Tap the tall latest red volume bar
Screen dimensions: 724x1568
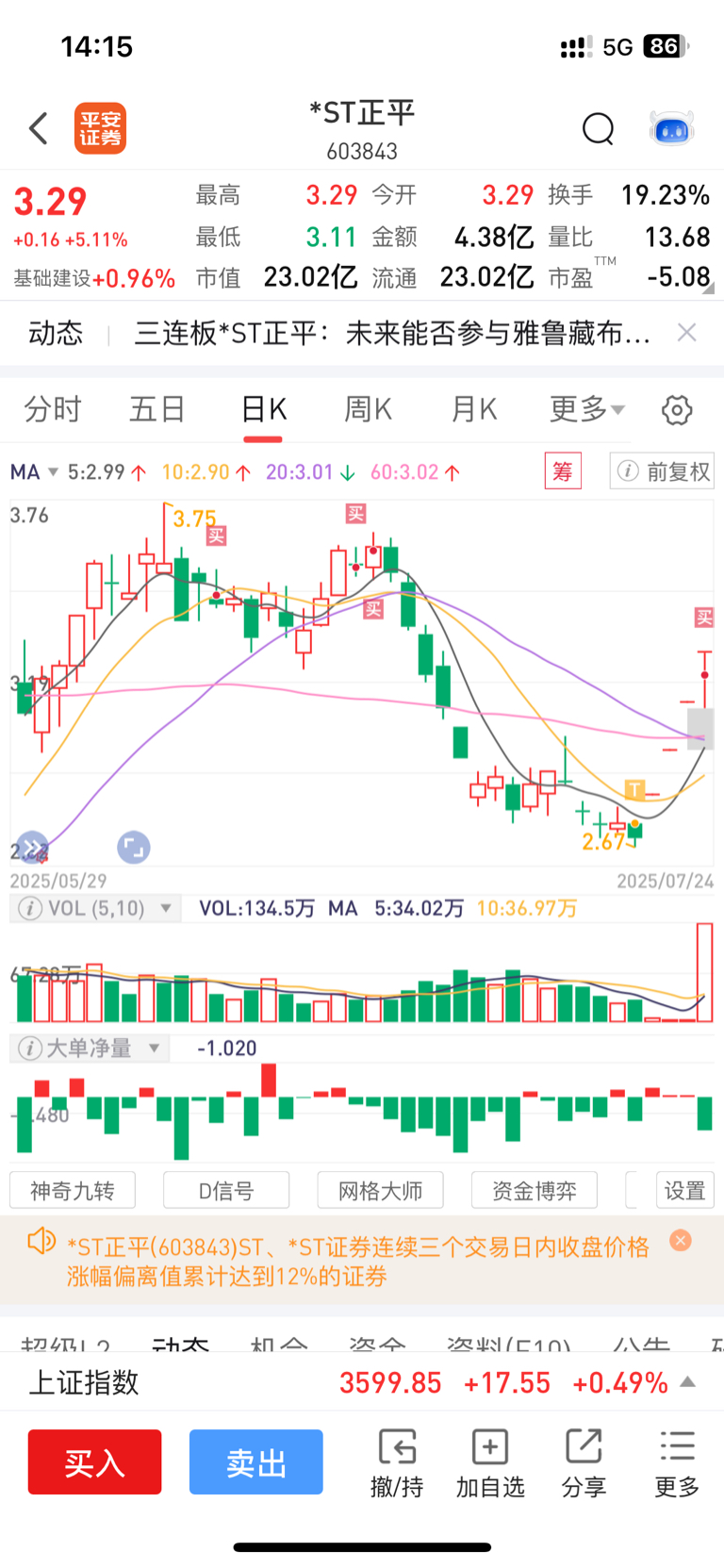coord(704,972)
